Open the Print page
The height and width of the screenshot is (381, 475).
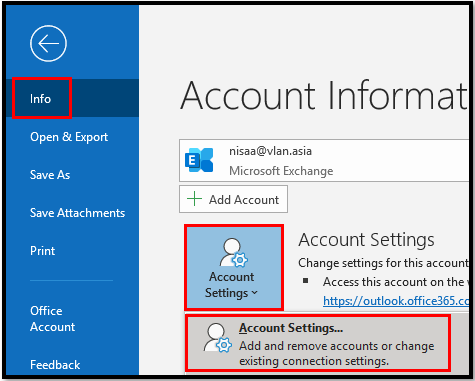(42, 251)
